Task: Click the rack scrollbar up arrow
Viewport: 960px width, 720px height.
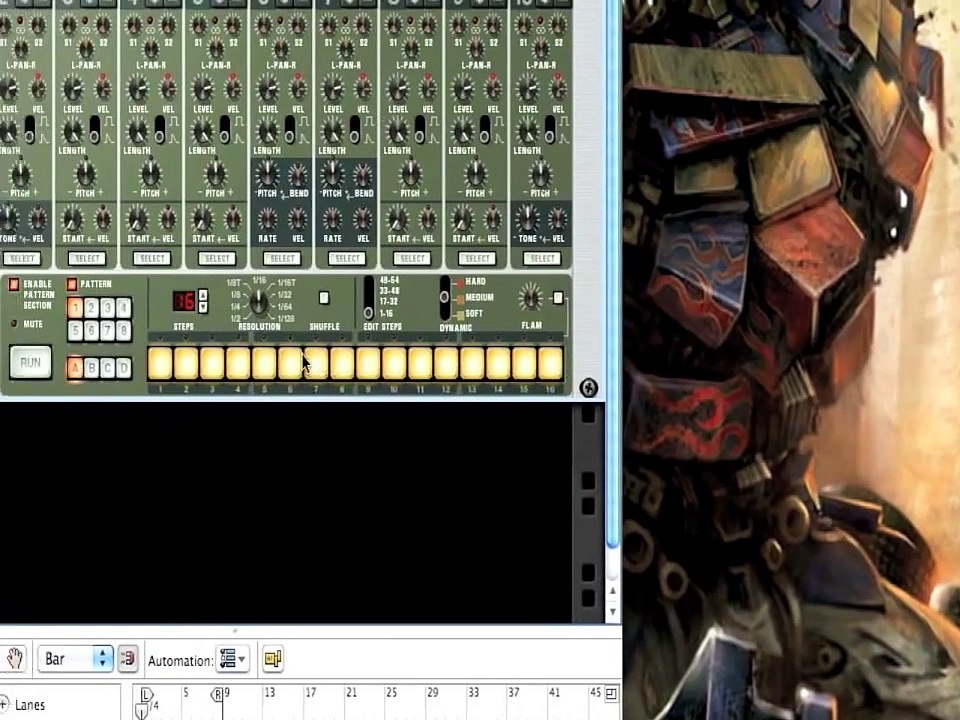Action: pos(612,591)
